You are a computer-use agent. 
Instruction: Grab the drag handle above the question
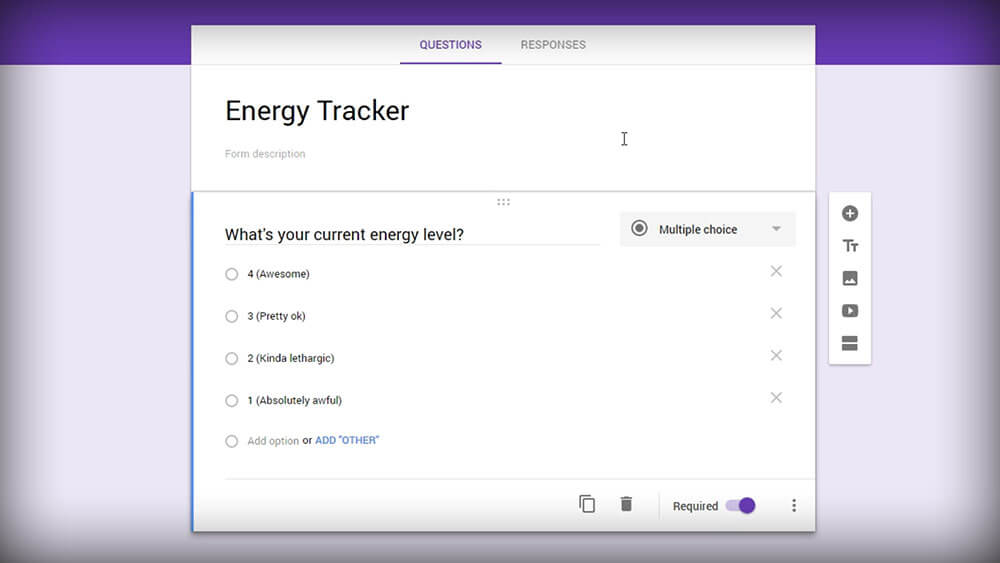(503, 202)
